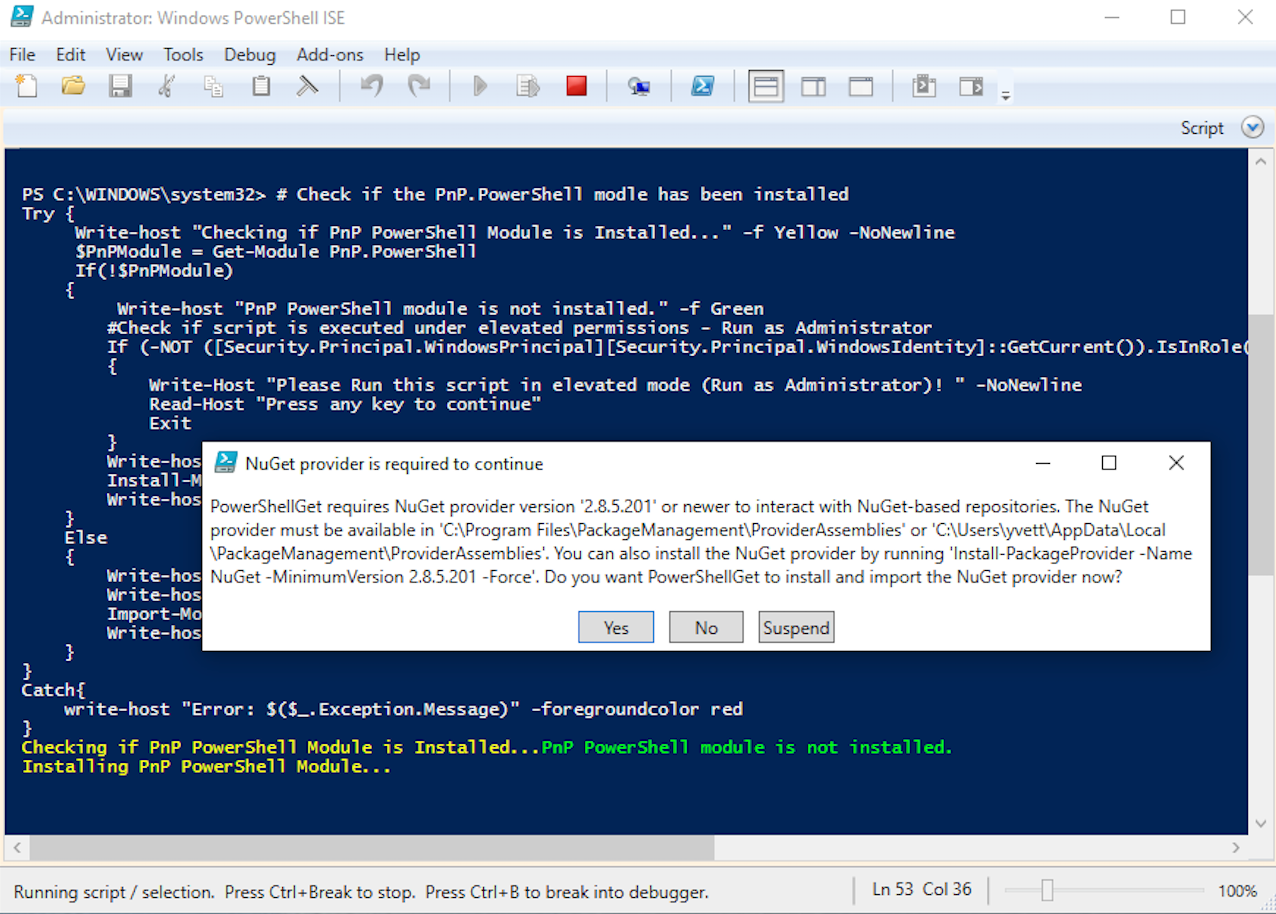Open the View menu
1276x914 pixels.
pos(124,55)
